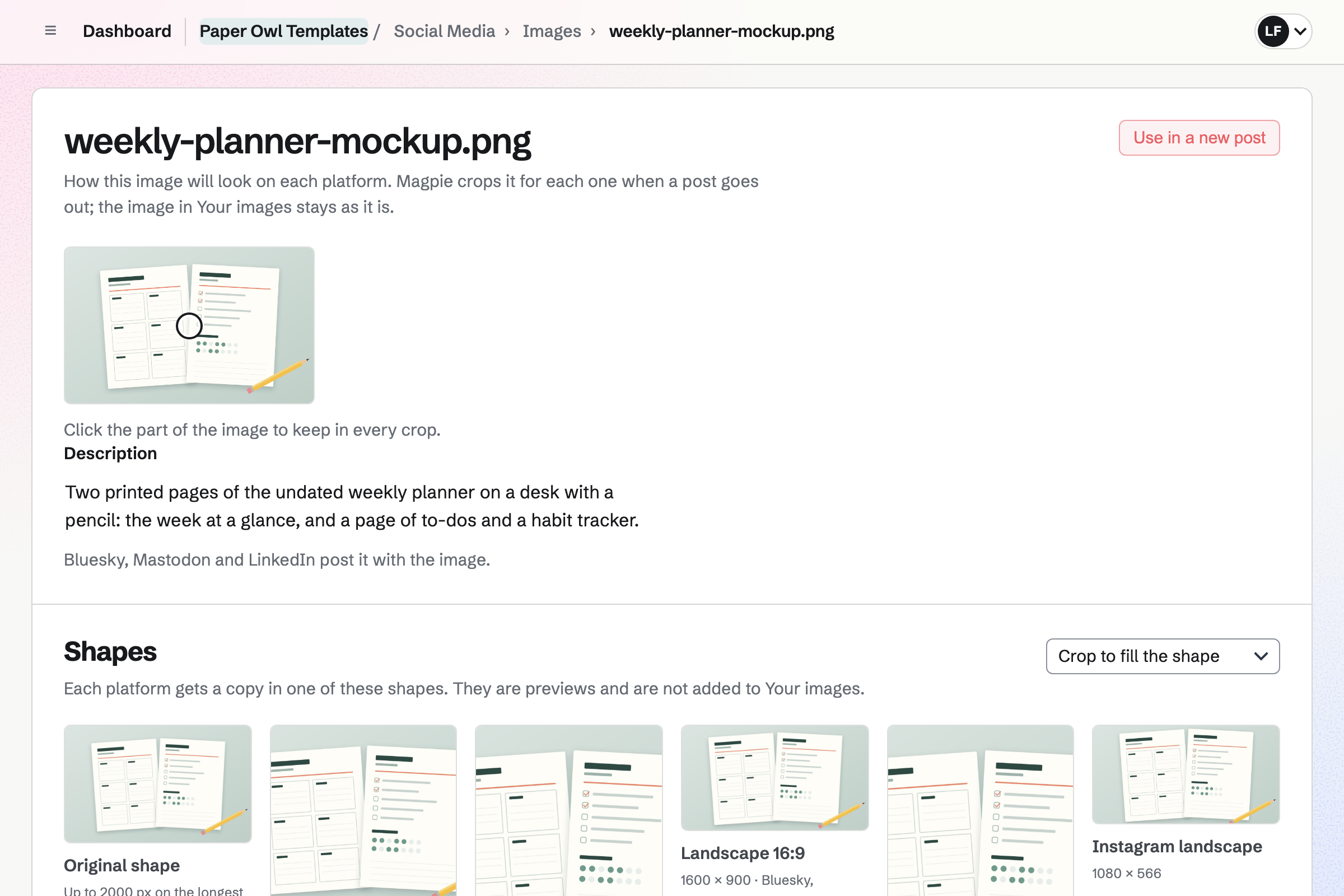Click the planner preview image to set focus
Image resolution: width=1344 pixels, height=896 pixels.
coord(189,325)
